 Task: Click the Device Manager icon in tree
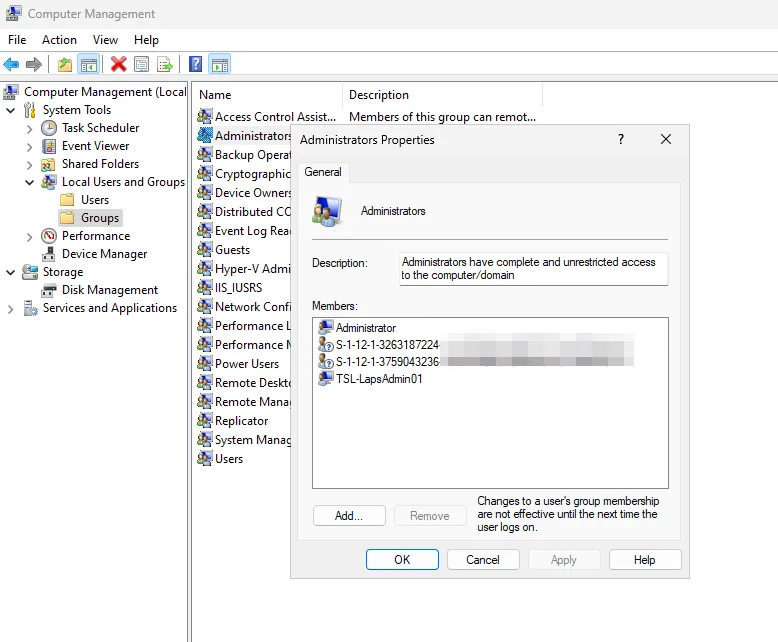pyautogui.click(x=49, y=254)
